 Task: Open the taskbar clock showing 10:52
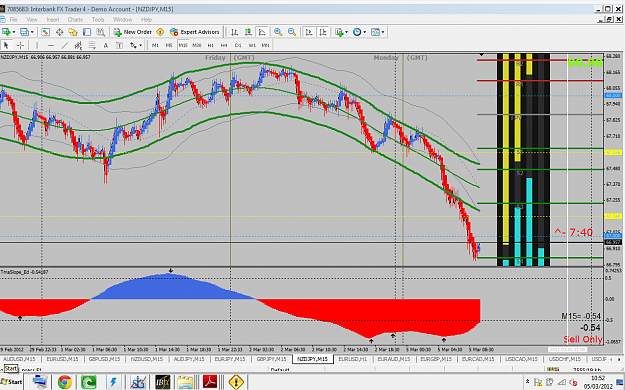click(x=597, y=382)
